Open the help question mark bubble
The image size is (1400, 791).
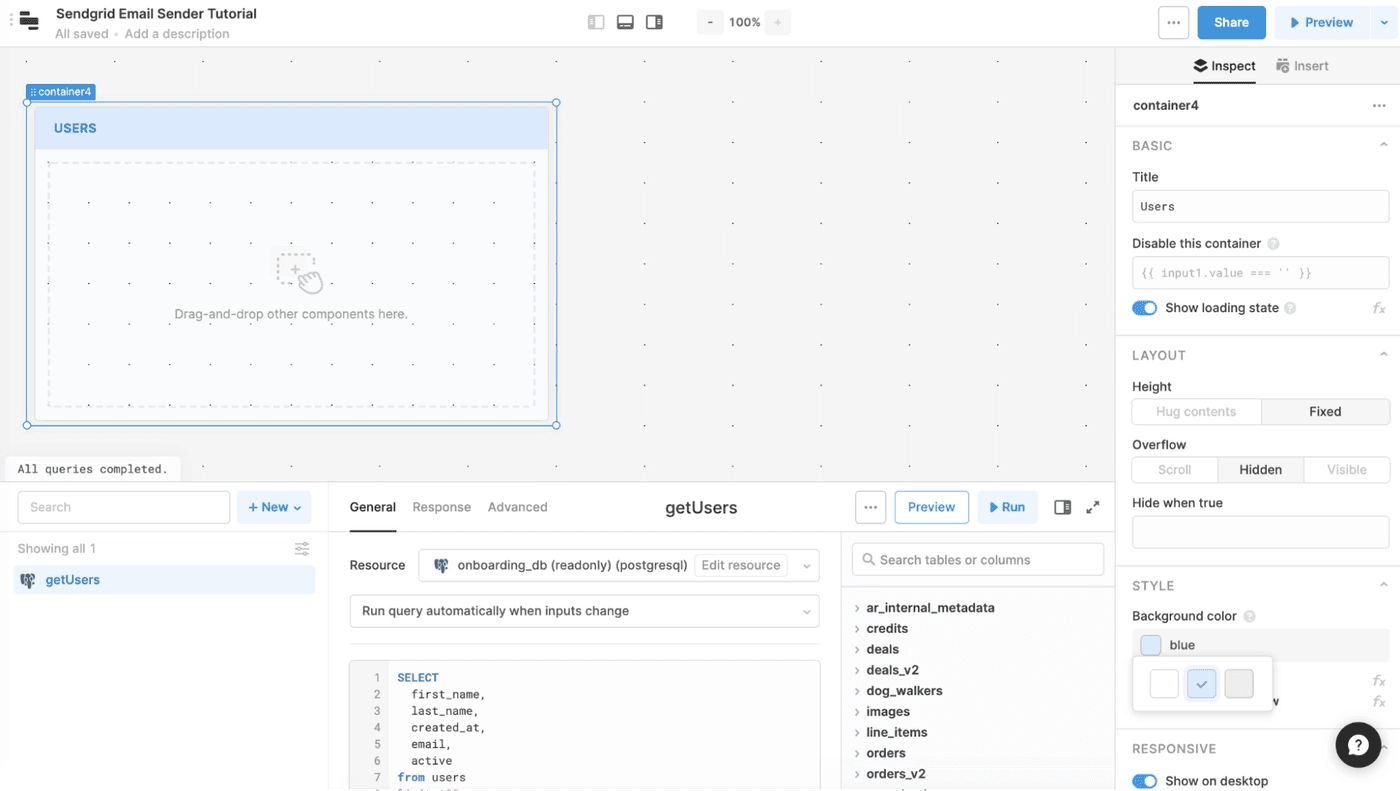point(1358,745)
